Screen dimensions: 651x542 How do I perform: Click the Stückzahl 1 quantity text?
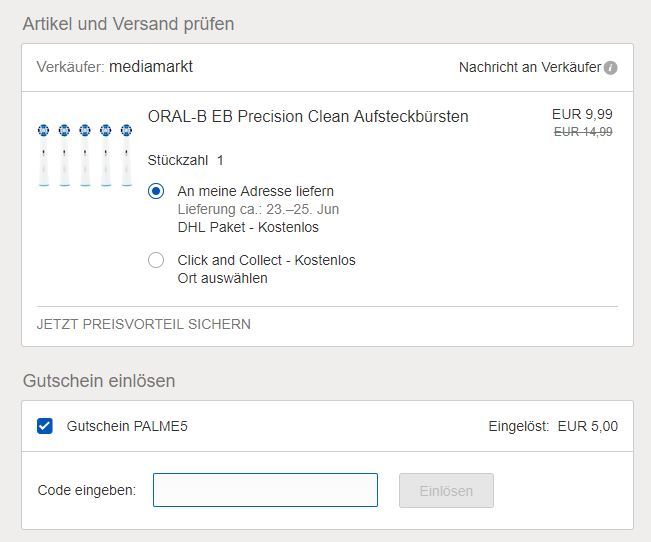186,160
